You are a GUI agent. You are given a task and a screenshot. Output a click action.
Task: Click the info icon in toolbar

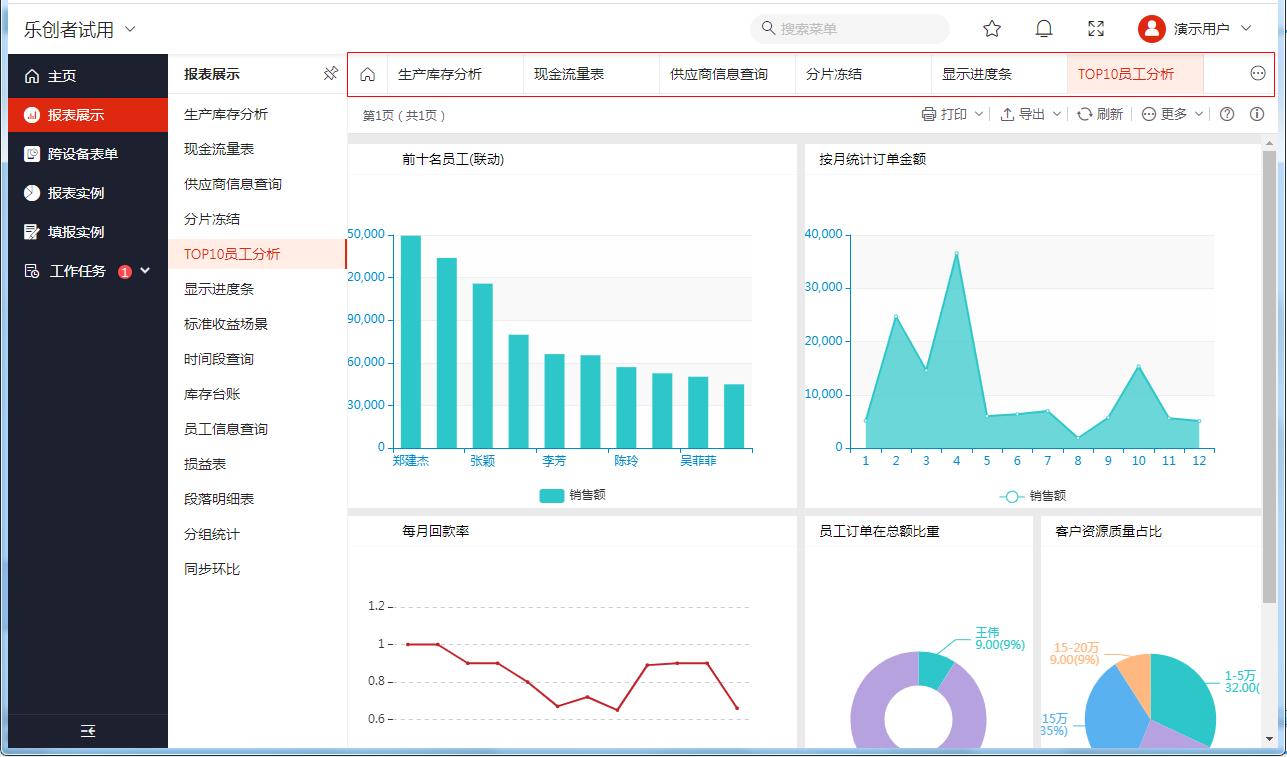(1257, 114)
